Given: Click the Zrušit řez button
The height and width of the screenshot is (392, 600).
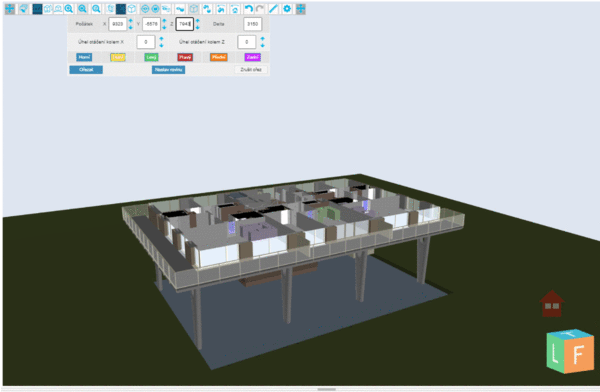Looking at the screenshot, I should [x=251, y=70].
